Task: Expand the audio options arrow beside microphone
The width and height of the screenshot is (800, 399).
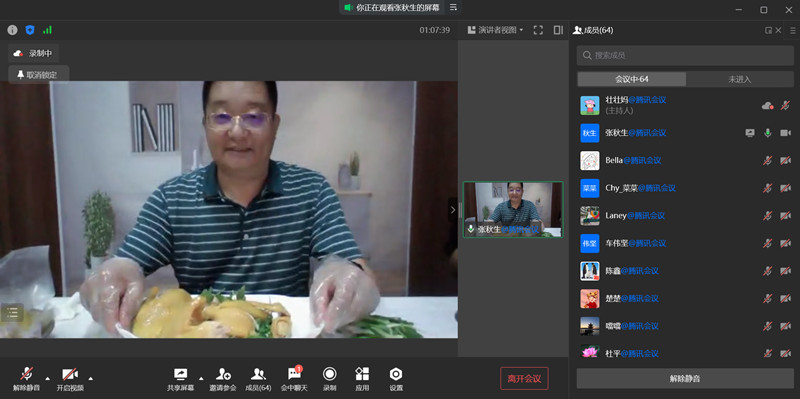Action: pyautogui.click(x=47, y=379)
